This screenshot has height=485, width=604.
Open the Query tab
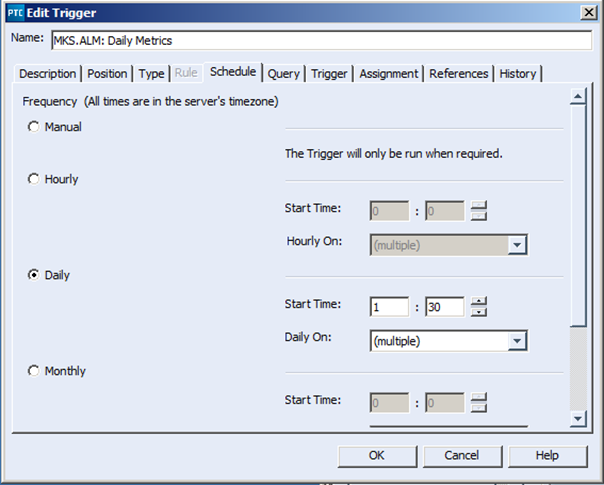[x=284, y=74]
